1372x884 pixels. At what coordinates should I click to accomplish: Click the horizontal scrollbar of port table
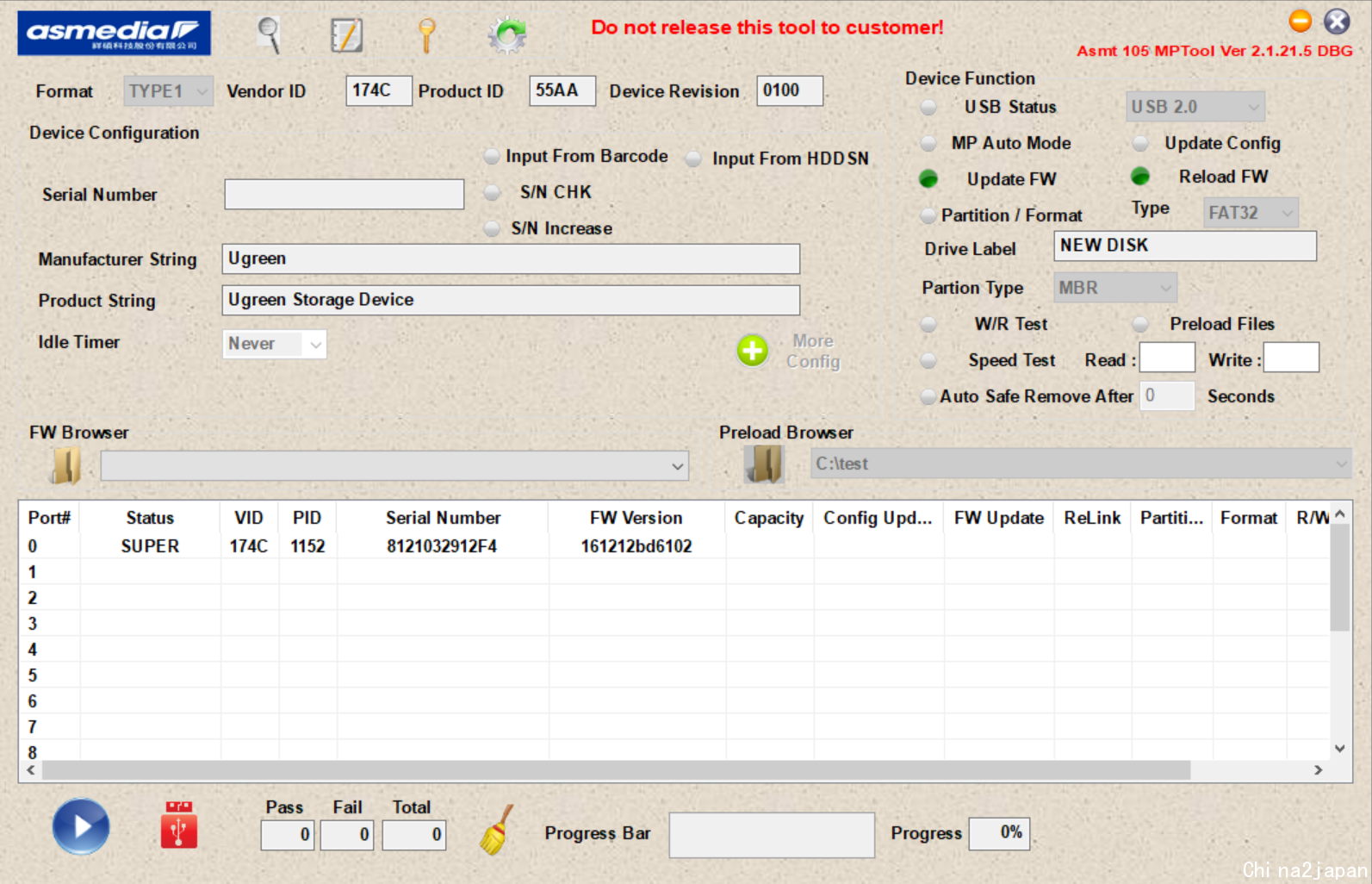(616, 770)
